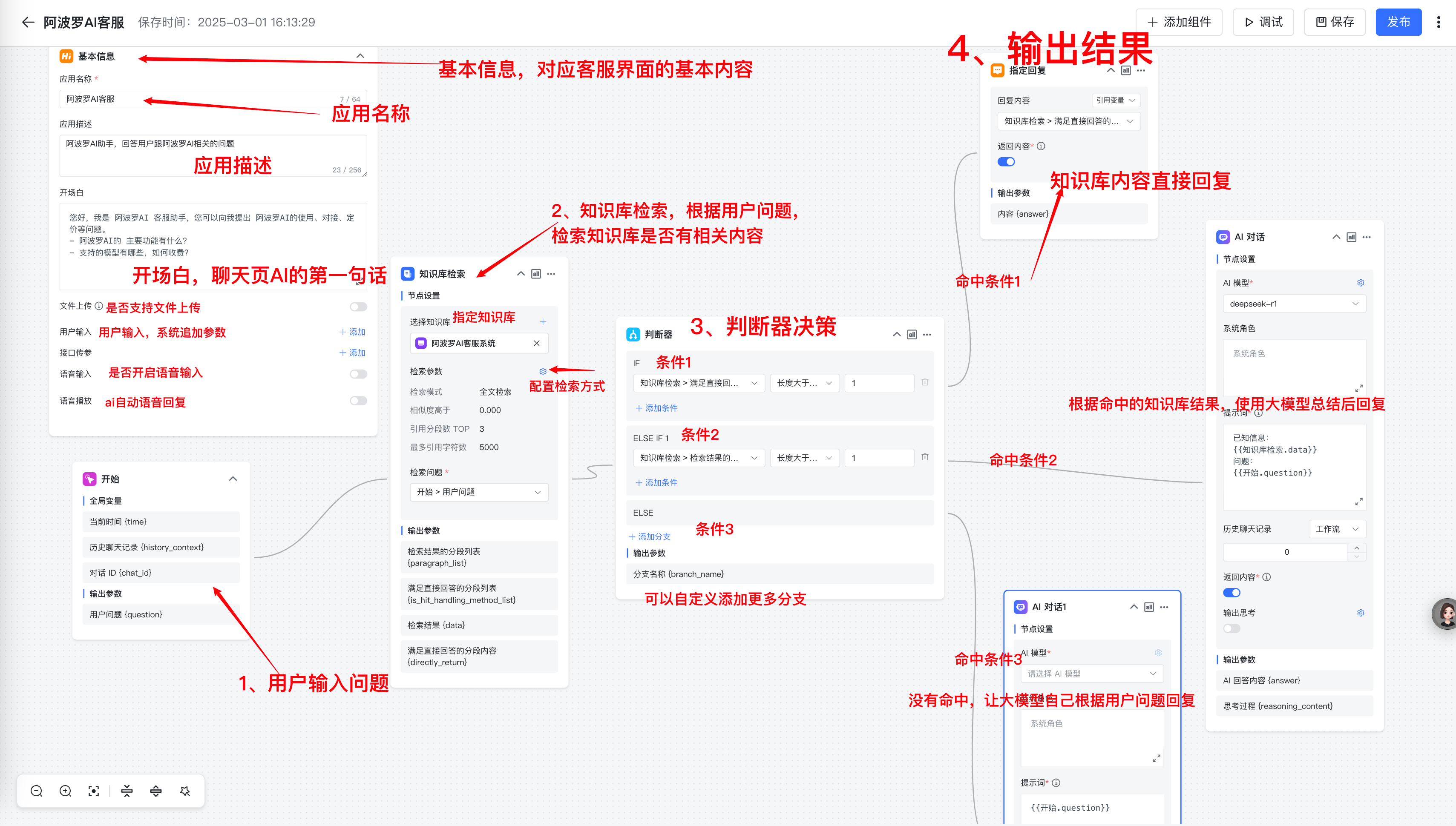Screen dimensions: 1456x826
Task: Open the deepseek-r1 model dropdown
Action: tap(1294, 304)
